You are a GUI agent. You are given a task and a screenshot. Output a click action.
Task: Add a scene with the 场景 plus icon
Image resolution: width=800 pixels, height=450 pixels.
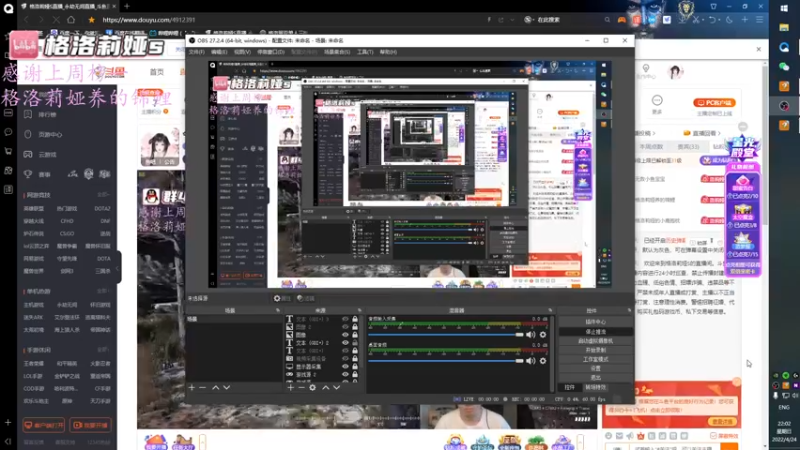(192, 388)
